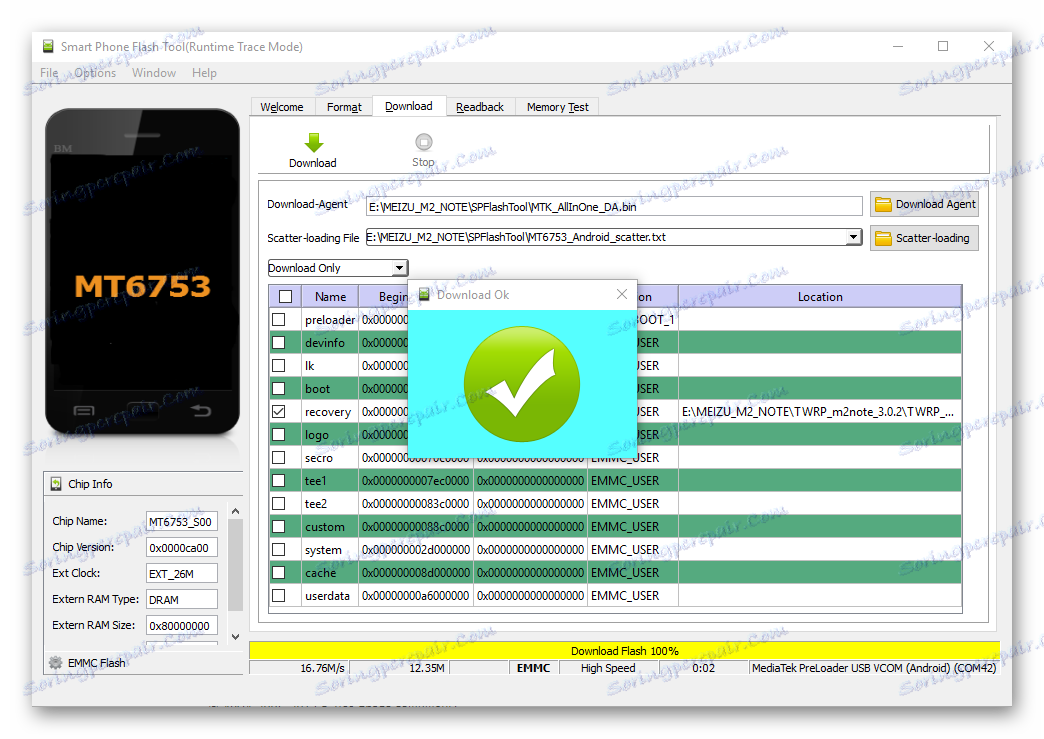Open the Options menu
The height and width of the screenshot is (739, 1044).
(x=95, y=73)
